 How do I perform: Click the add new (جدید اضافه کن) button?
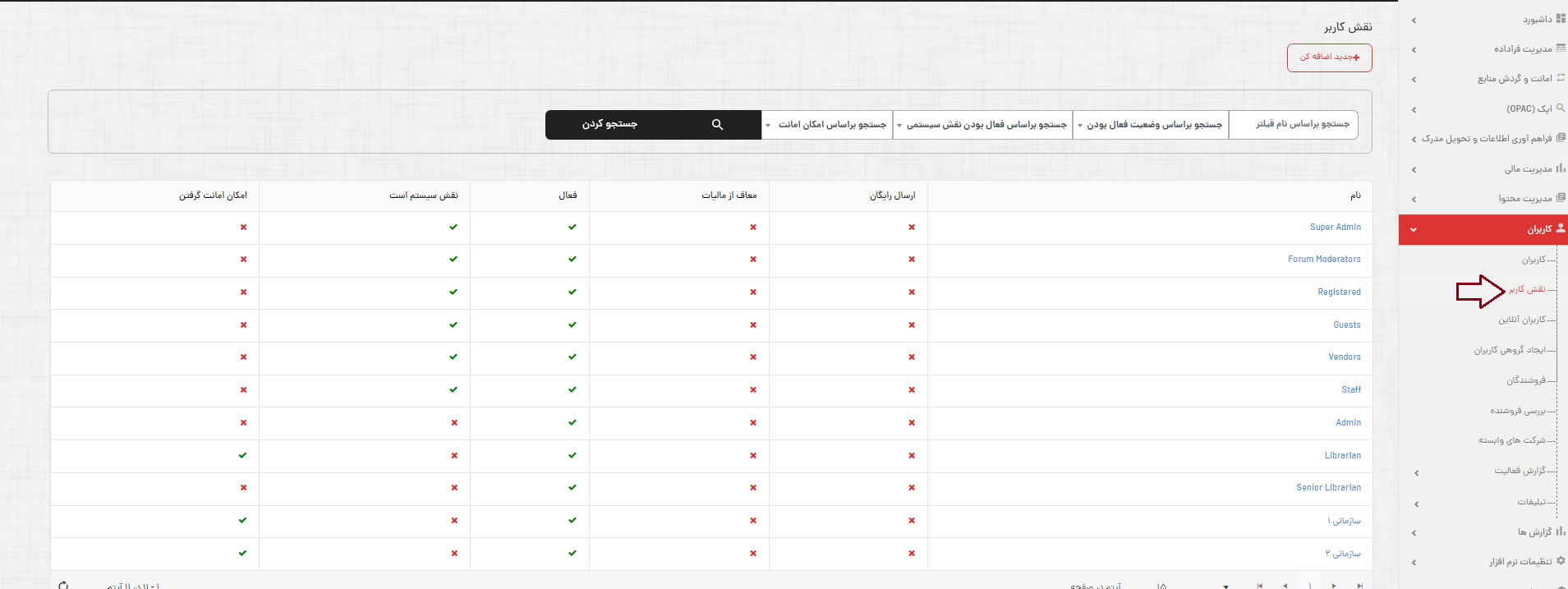click(1329, 58)
